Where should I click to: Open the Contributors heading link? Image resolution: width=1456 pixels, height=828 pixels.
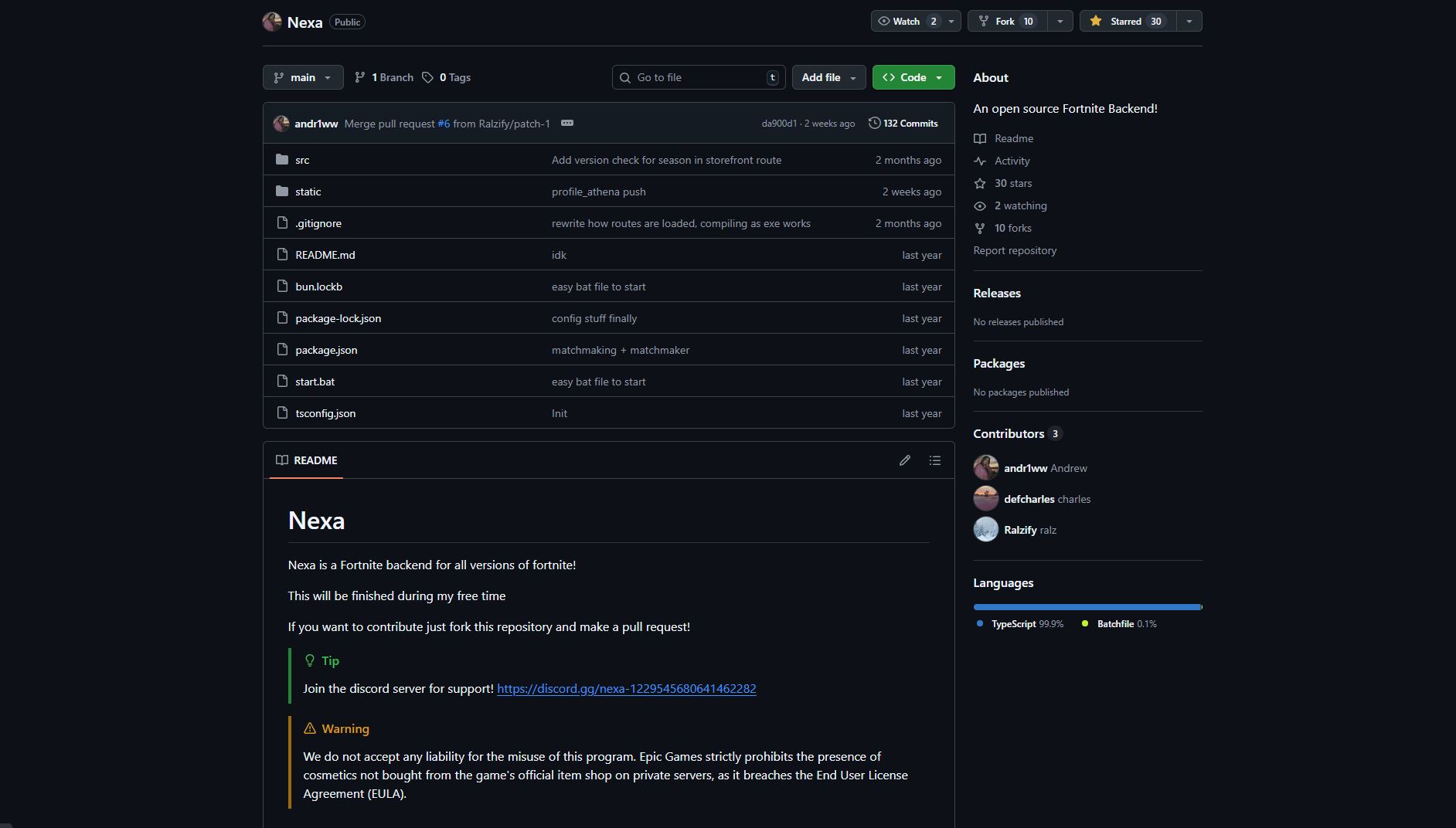coord(1018,434)
